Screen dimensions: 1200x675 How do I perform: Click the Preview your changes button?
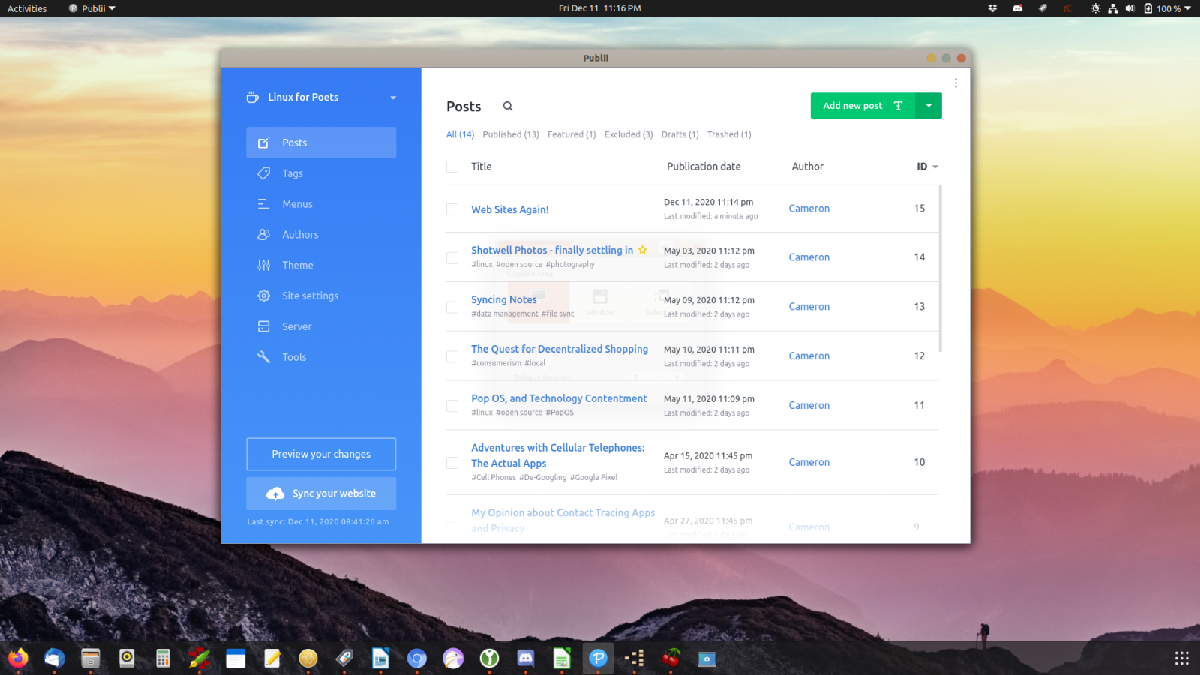tap(321, 454)
